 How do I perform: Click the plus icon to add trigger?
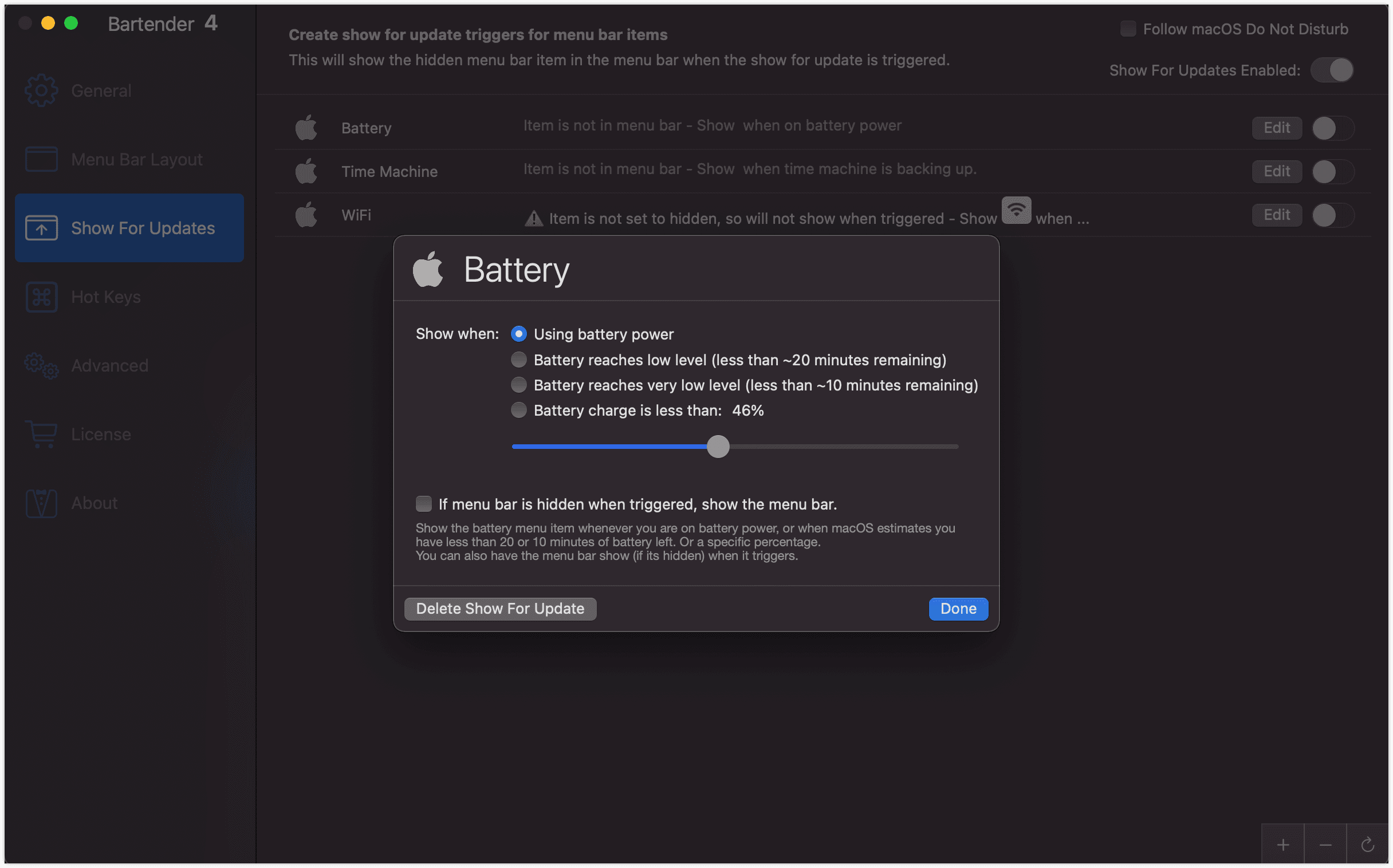(1283, 845)
